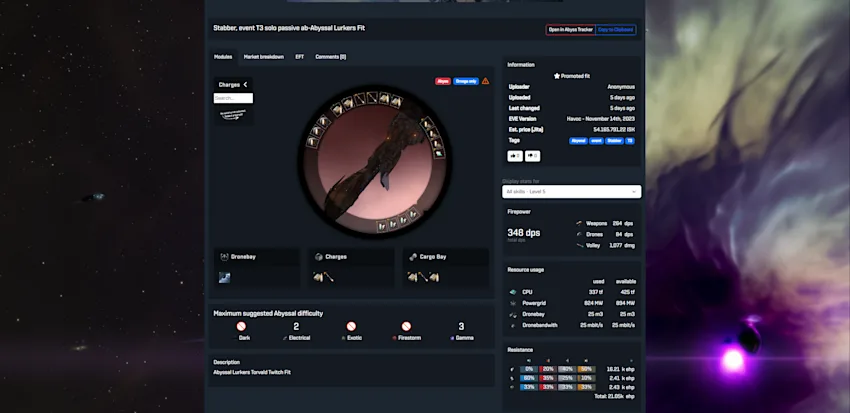Click the armor EM resistance 60% bar
The width and height of the screenshot is (850, 413).
point(529,378)
